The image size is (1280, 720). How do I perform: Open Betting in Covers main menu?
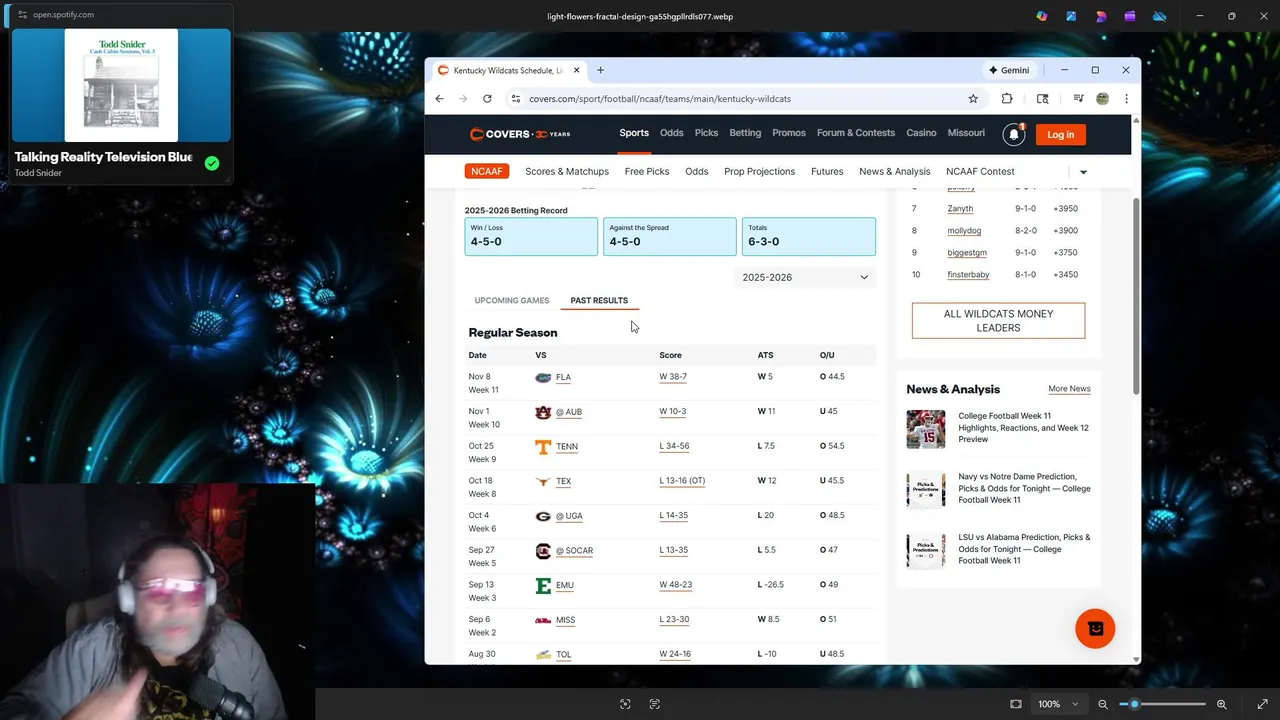[x=745, y=133]
